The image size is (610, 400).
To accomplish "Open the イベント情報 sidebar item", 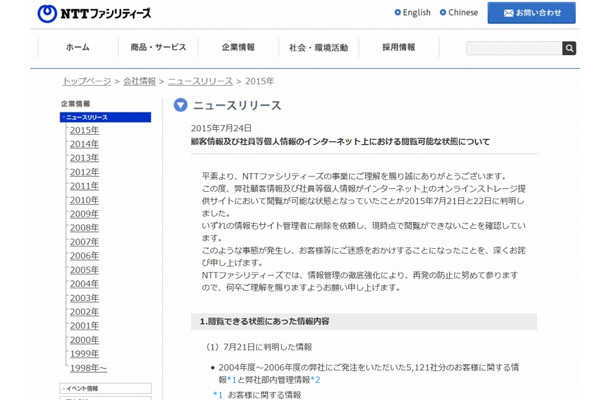I will pos(105,388).
